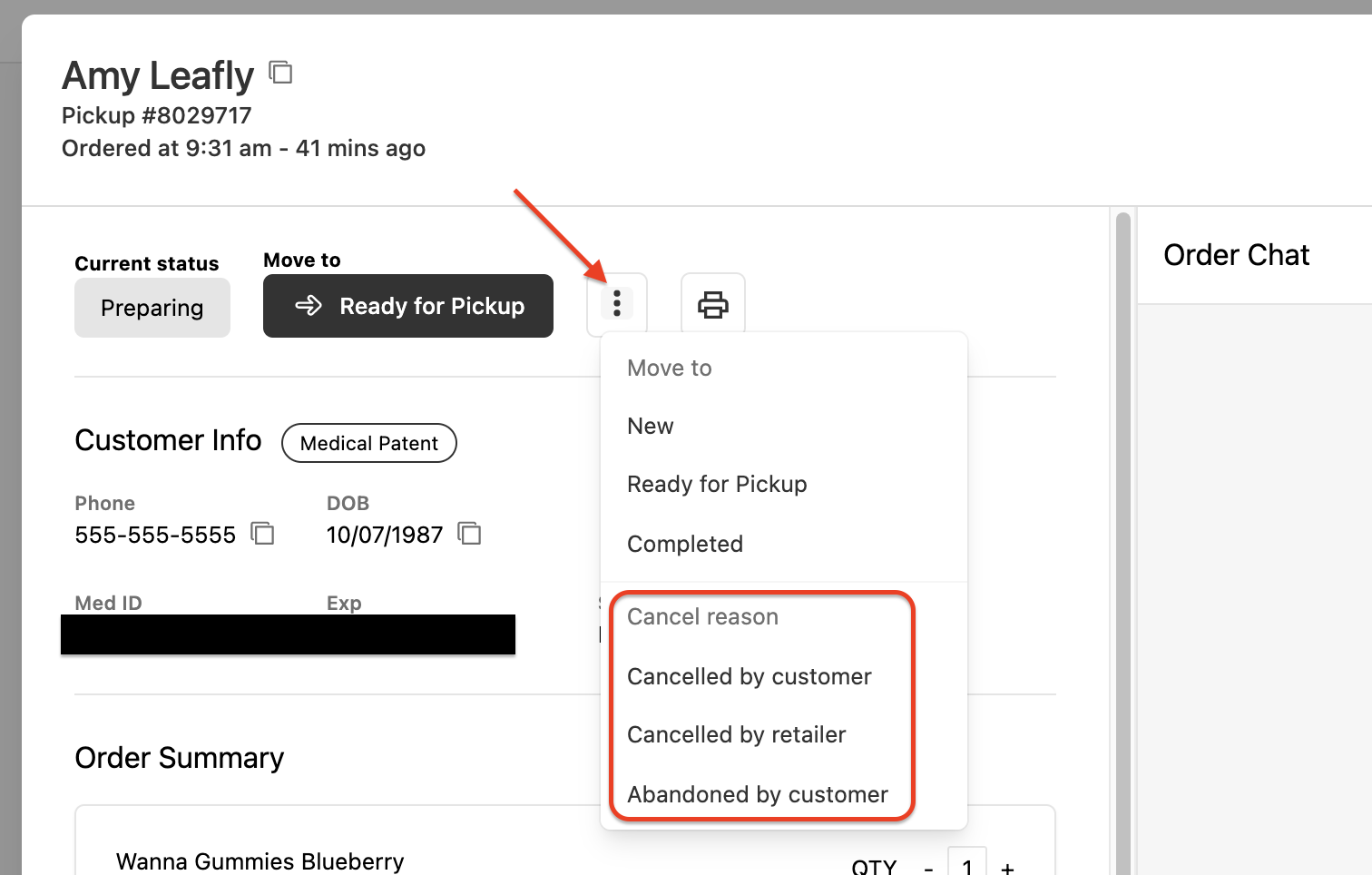The image size is (1372, 875).
Task: Increase quantity with plus button
Action: [x=1007, y=868]
